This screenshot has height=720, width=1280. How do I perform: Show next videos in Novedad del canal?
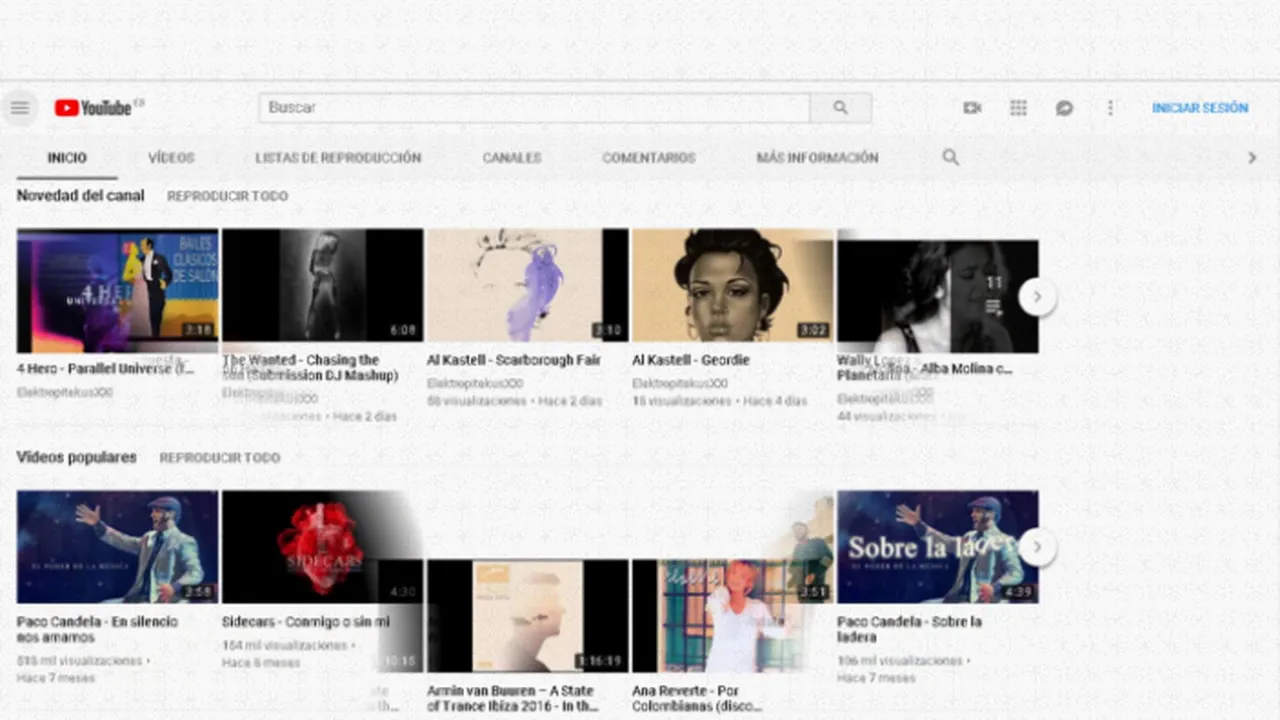pos(1037,296)
